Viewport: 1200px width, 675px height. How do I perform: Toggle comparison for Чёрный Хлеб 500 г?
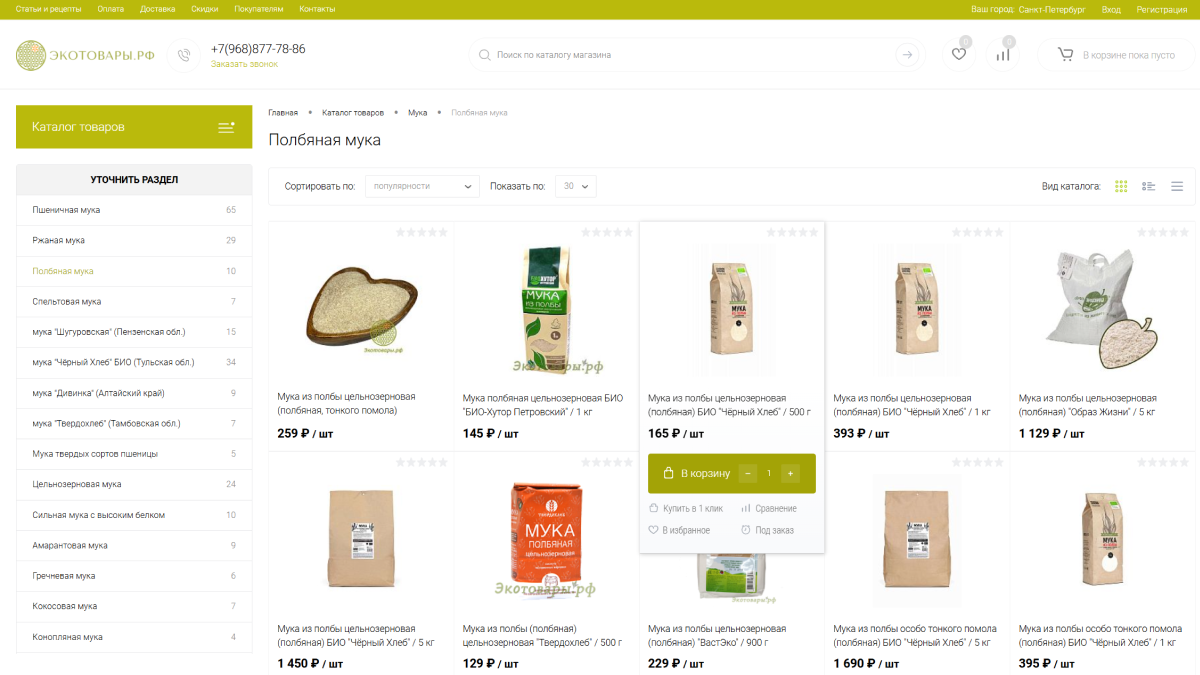click(769, 508)
